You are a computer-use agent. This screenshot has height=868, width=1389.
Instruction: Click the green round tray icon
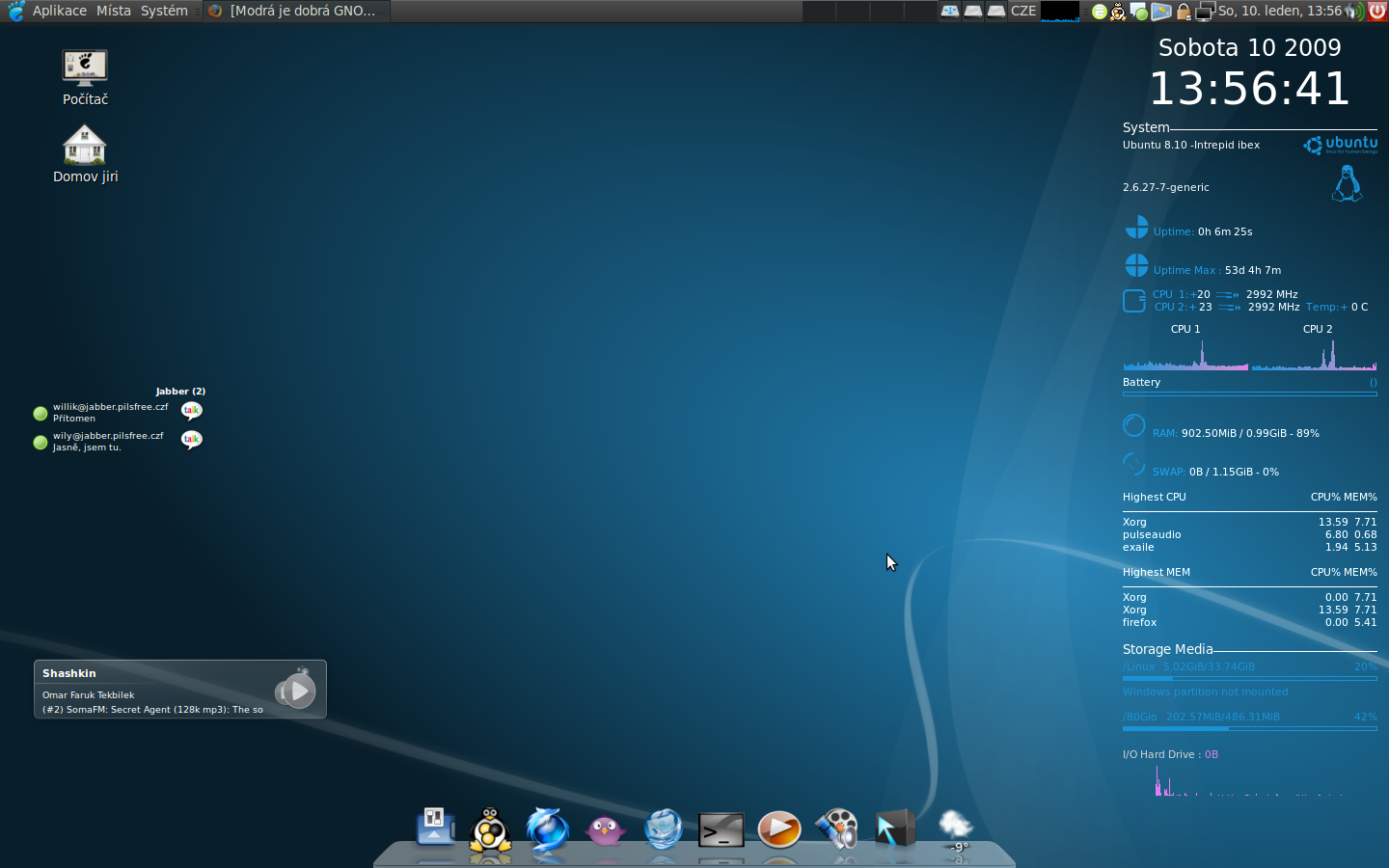coord(1099,12)
